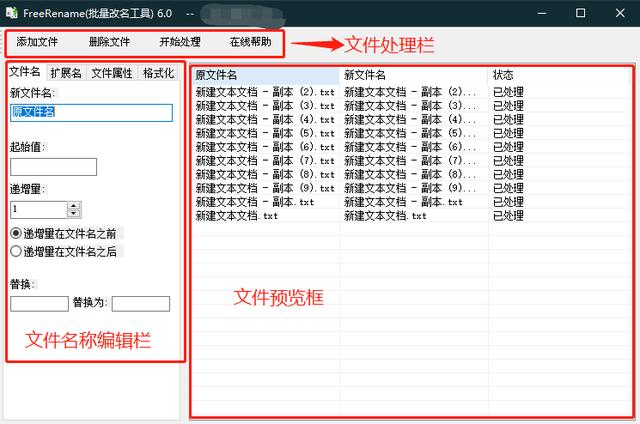
Task: Sort by the 原文件名 column header
Action: [265, 75]
